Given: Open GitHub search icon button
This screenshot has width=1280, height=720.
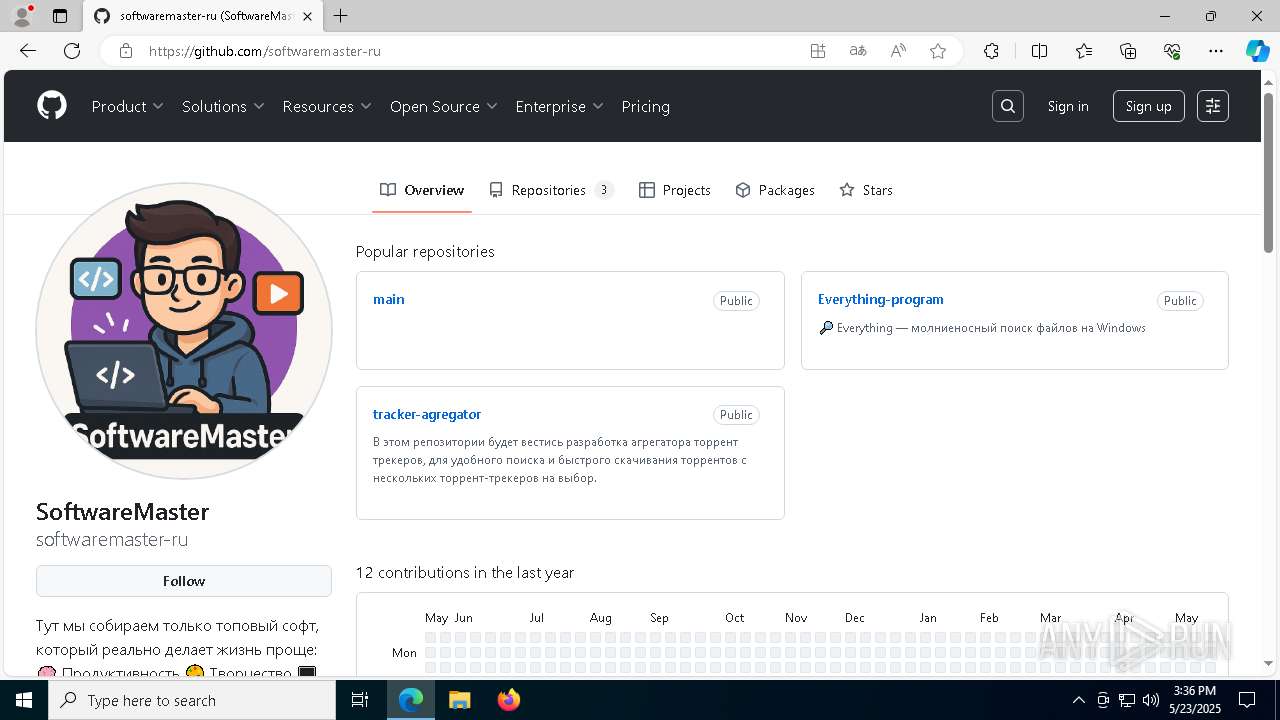Looking at the screenshot, I should tap(1008, 106).
